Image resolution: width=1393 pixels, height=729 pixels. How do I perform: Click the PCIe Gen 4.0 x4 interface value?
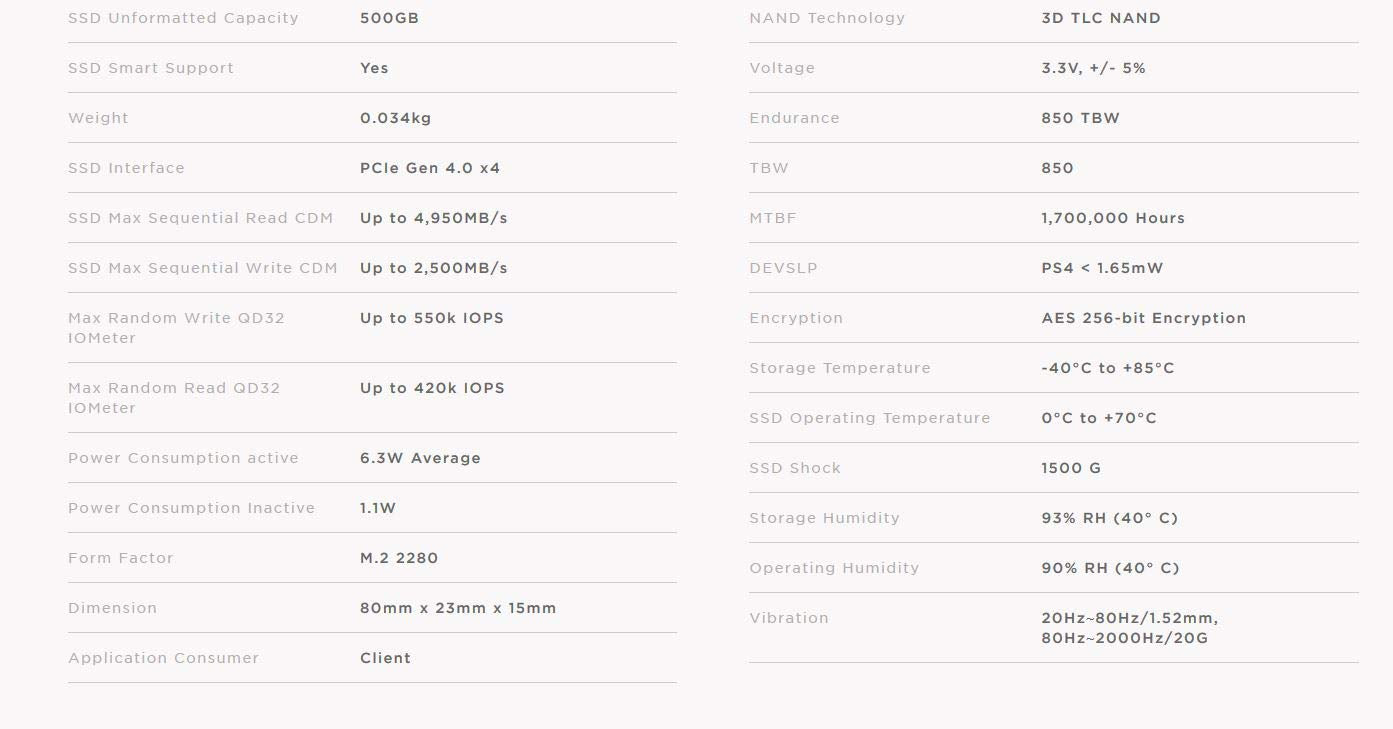[430, 168]
